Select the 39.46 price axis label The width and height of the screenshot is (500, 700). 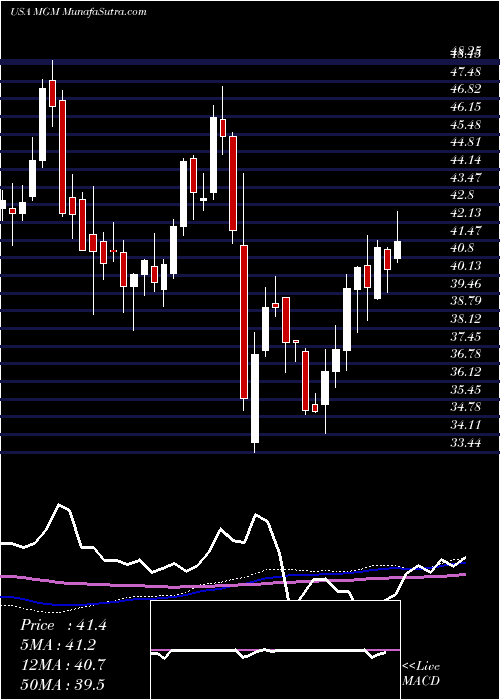click(465, 283)
